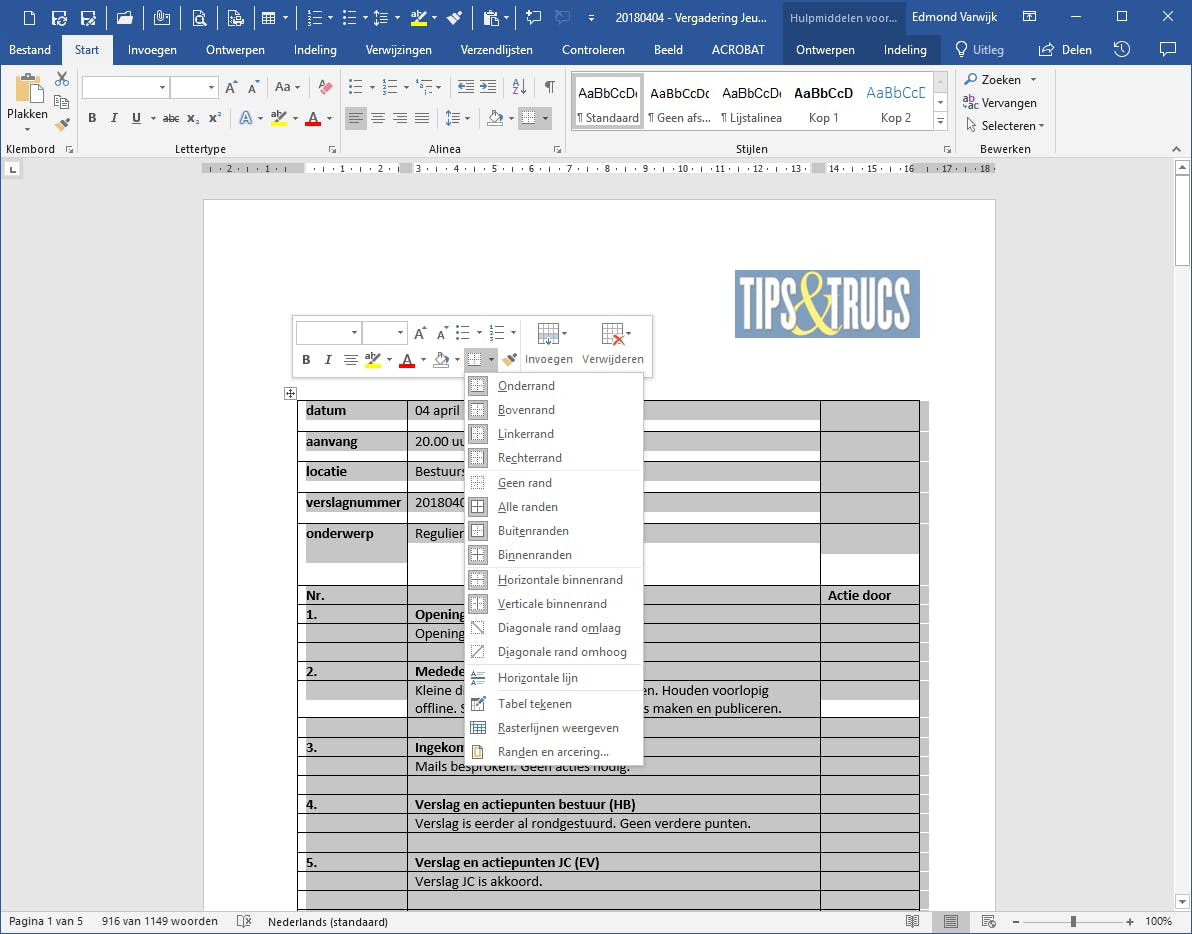Click the TIPS & TRUCS logo image
The height and width of the screenshot is (934, 1192).
(x=827, y=304)
